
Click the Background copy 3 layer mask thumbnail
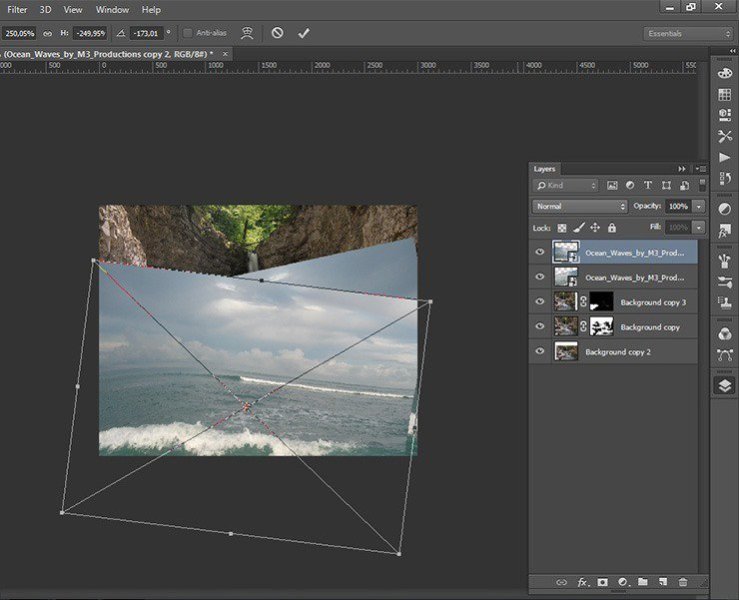(602, 301)
